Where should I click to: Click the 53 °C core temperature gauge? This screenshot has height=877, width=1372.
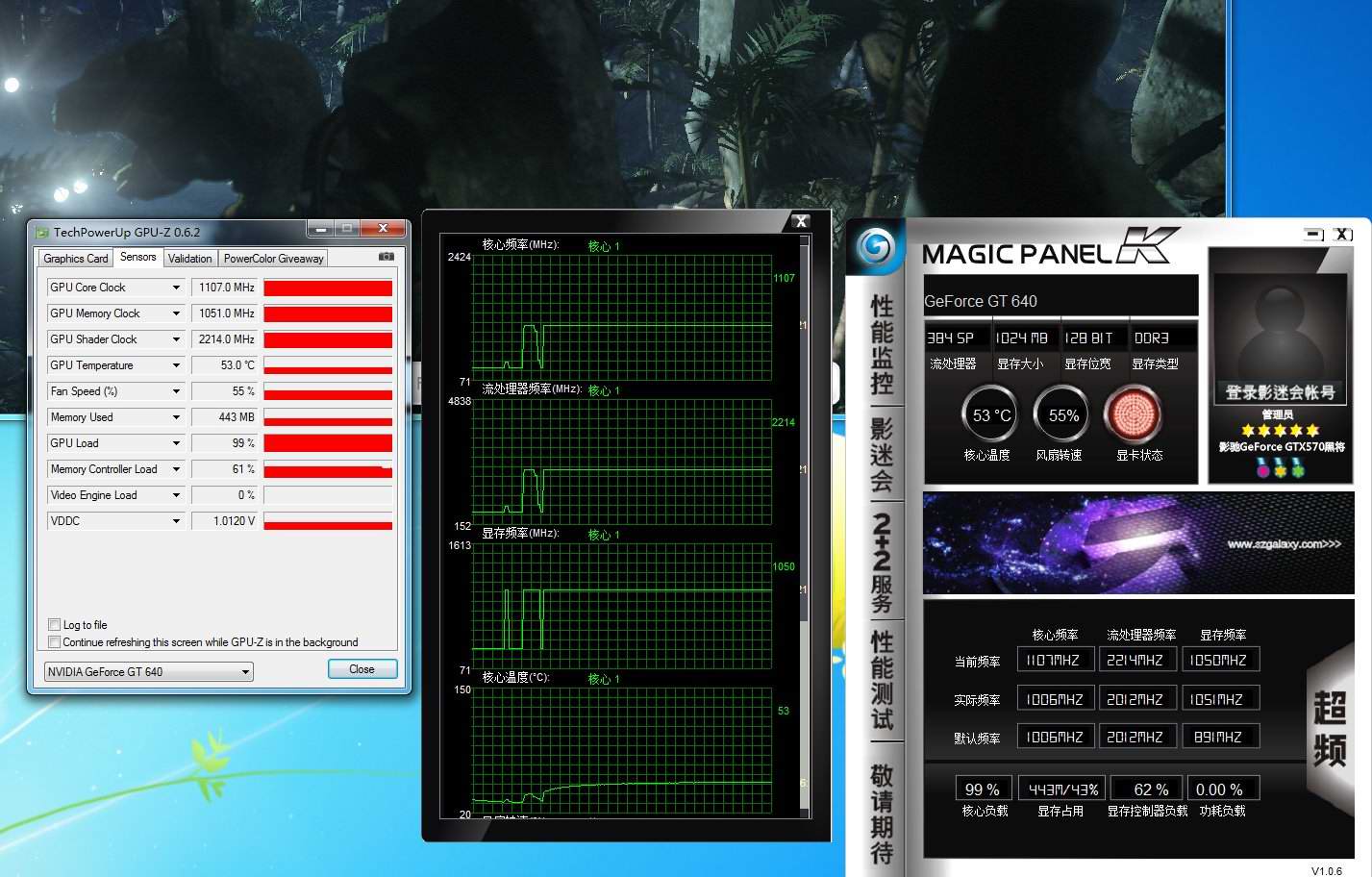[x=989, y=415]
